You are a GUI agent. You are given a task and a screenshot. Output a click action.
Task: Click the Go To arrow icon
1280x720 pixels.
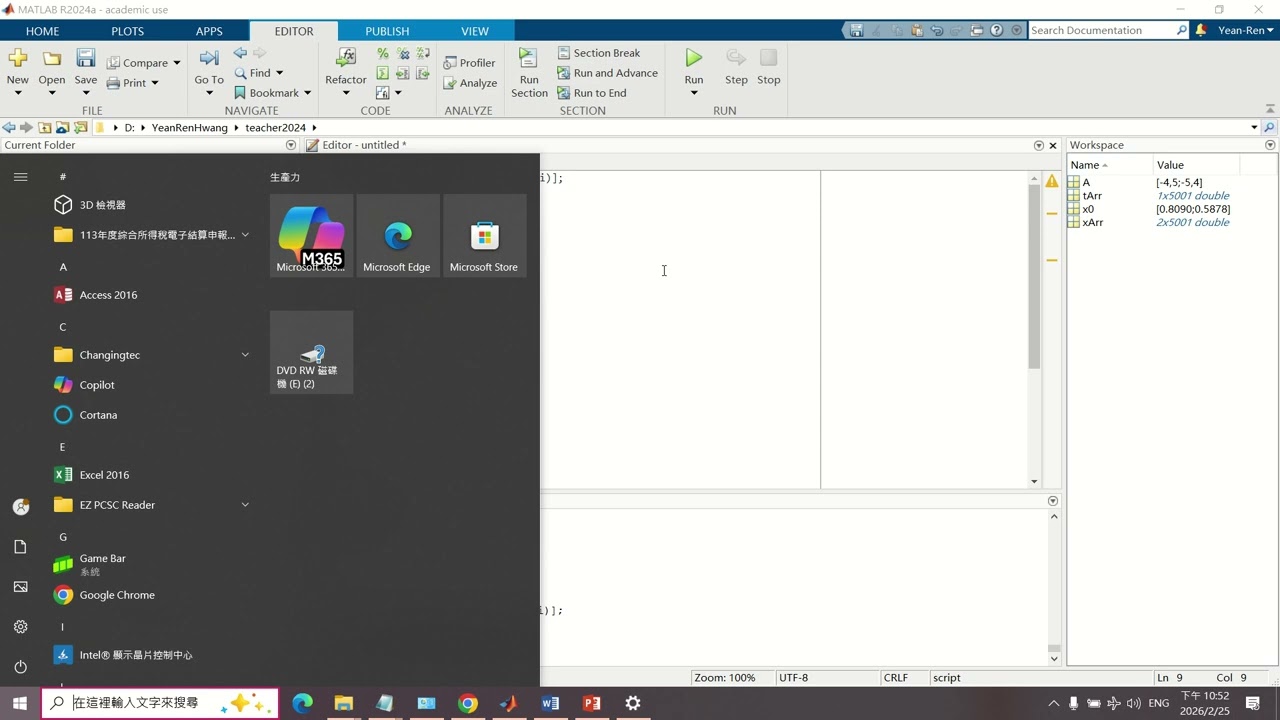click(209, 58)
